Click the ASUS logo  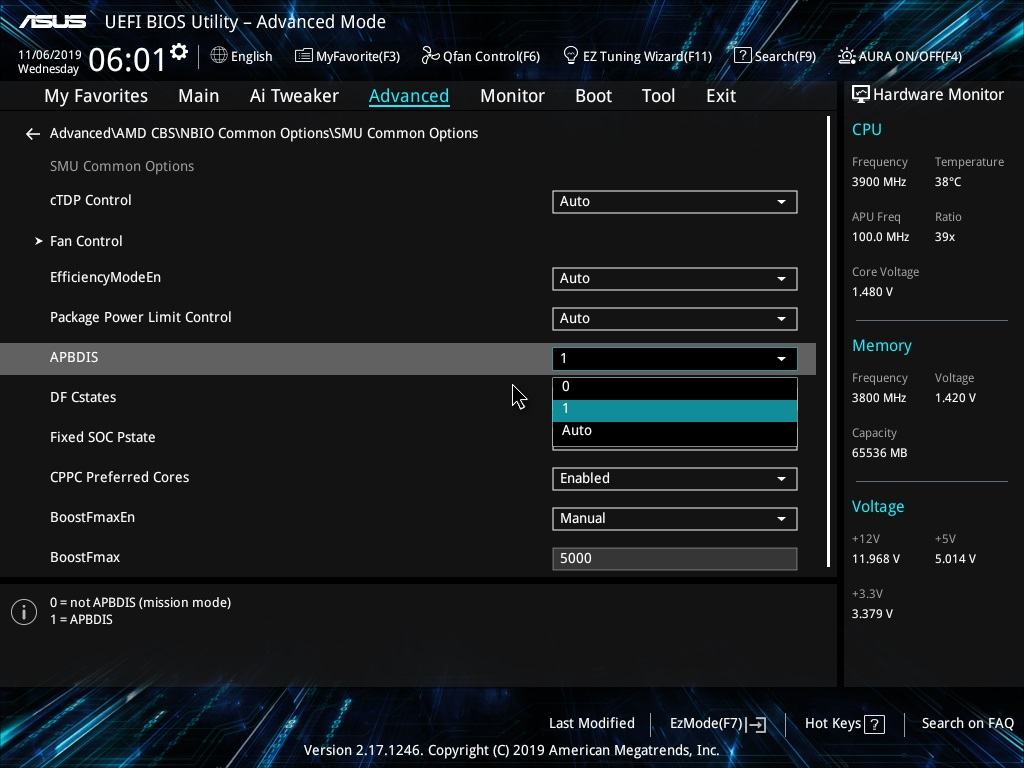tap(52, 22)
